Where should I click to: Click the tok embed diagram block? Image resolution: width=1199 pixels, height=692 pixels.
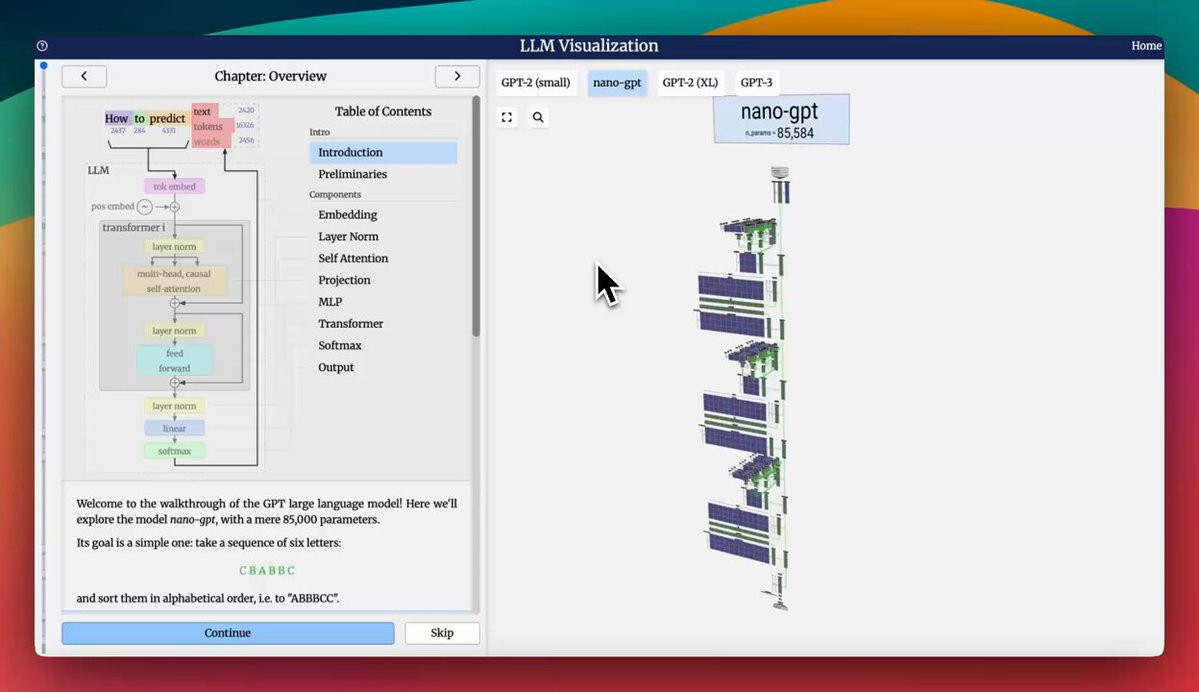tap(174, 187)
